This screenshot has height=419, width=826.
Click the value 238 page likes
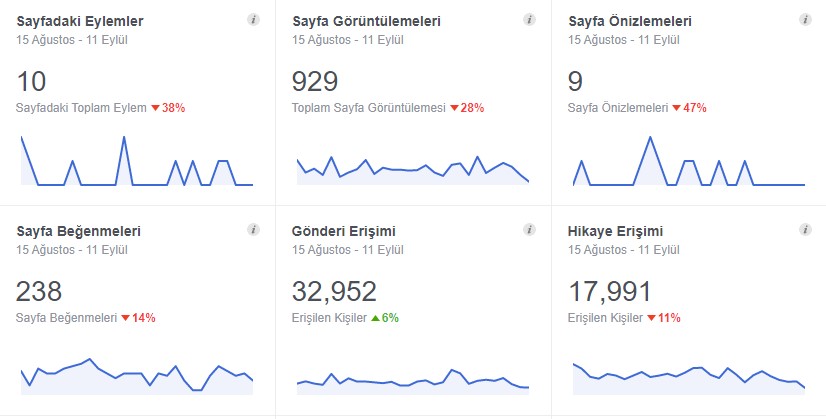pyautogui.click(x=39, y=291)
